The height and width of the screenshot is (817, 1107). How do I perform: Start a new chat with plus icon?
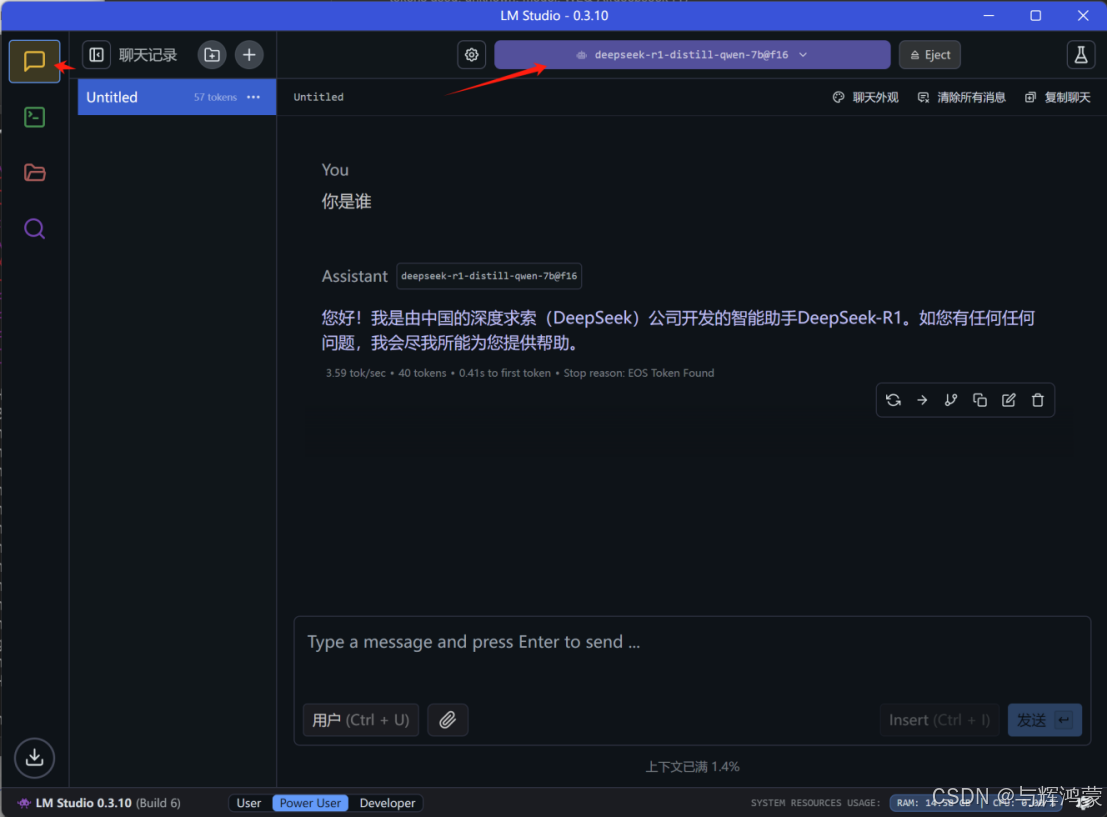coord(249,55)
